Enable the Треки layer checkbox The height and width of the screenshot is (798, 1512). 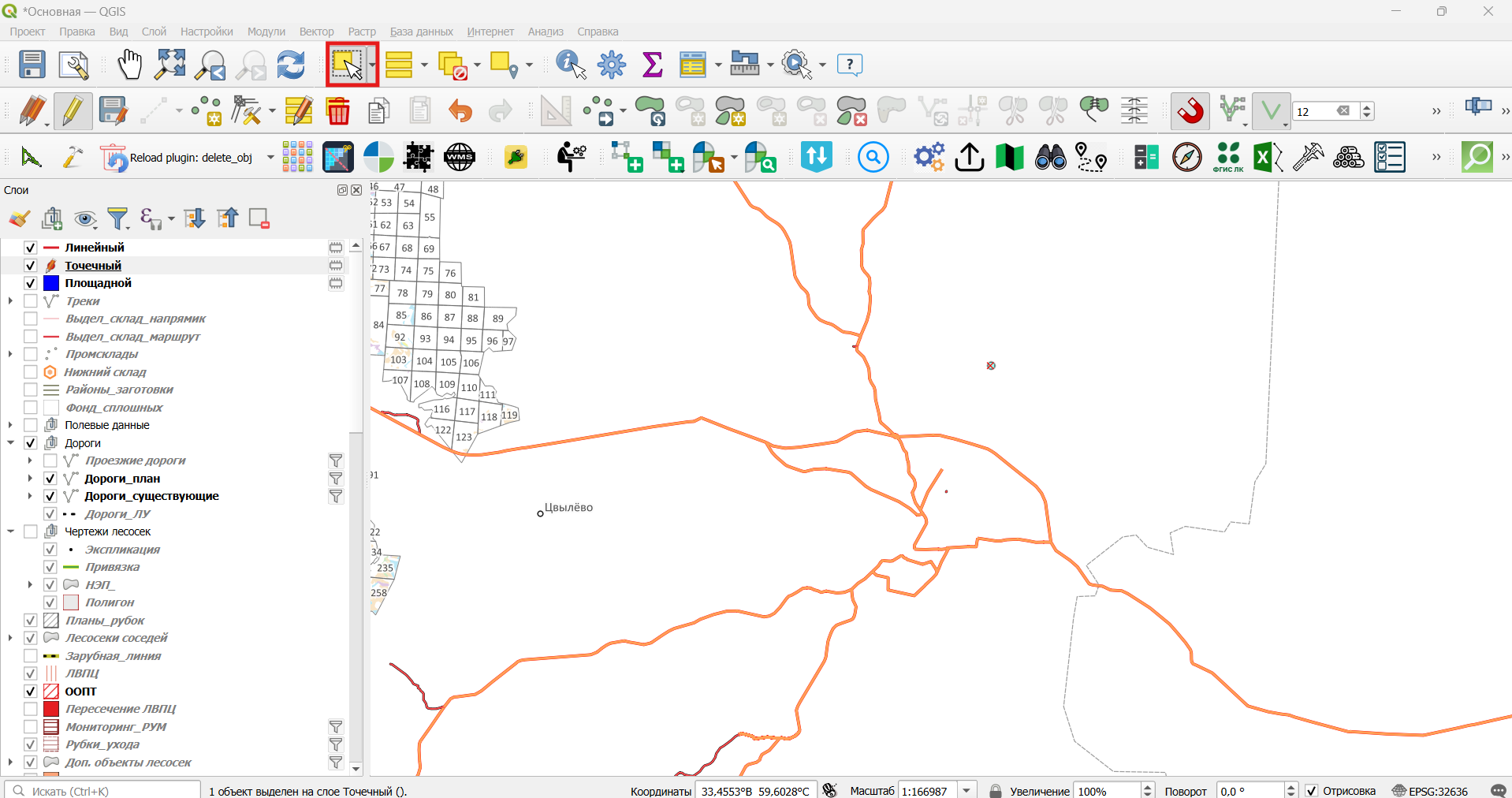click(31, 301)
